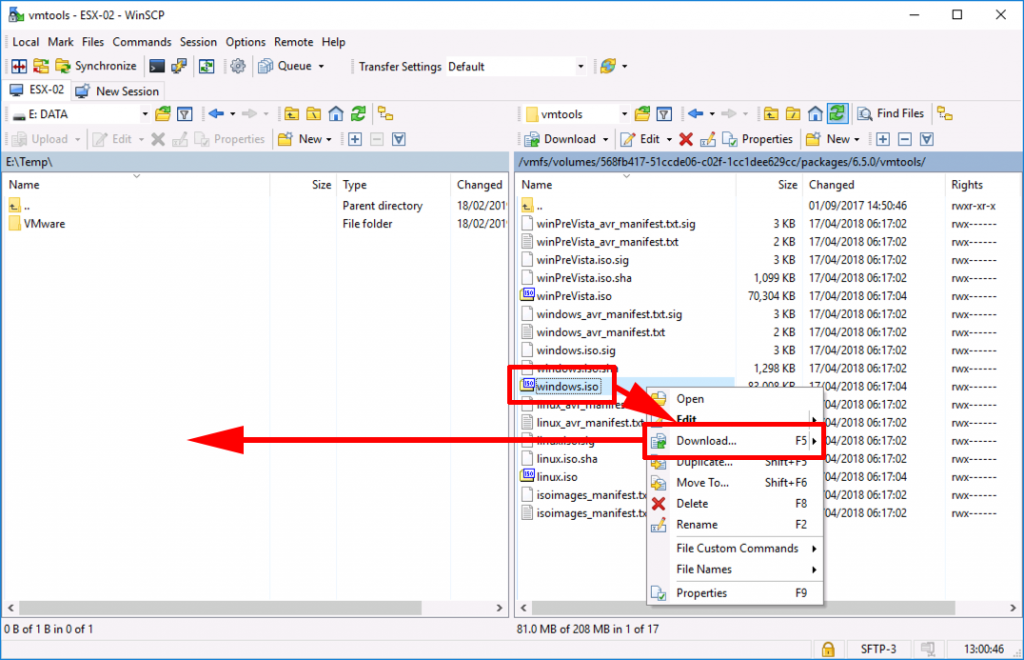Click the globe refresh icon after Transfer Settings
Image resolution: width=1024 pixels, height=660 pixels.
pos(608,66)
